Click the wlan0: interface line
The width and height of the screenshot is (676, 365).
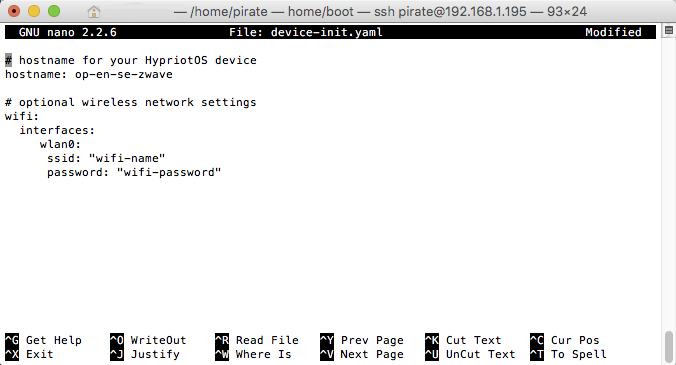(60, 144)
